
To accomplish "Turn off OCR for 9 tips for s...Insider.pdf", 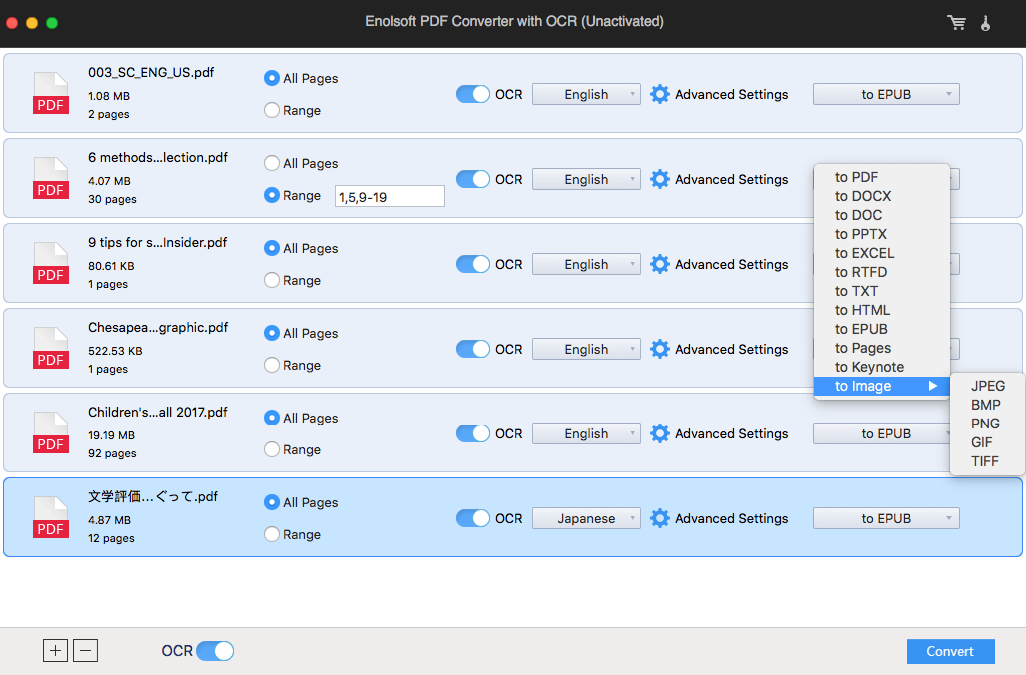I will coord(472,264).
